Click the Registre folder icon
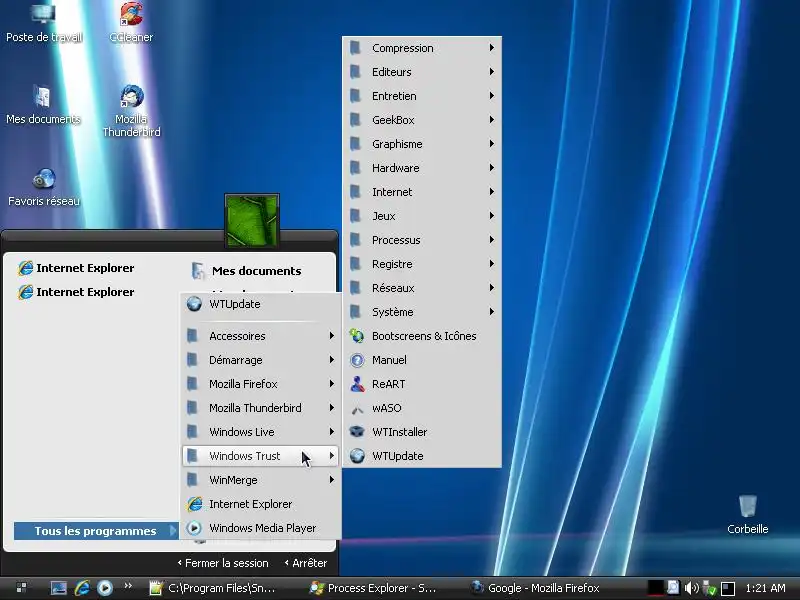Image resolution: width=800 pixels, height=600 pixels. click(356, 264)
